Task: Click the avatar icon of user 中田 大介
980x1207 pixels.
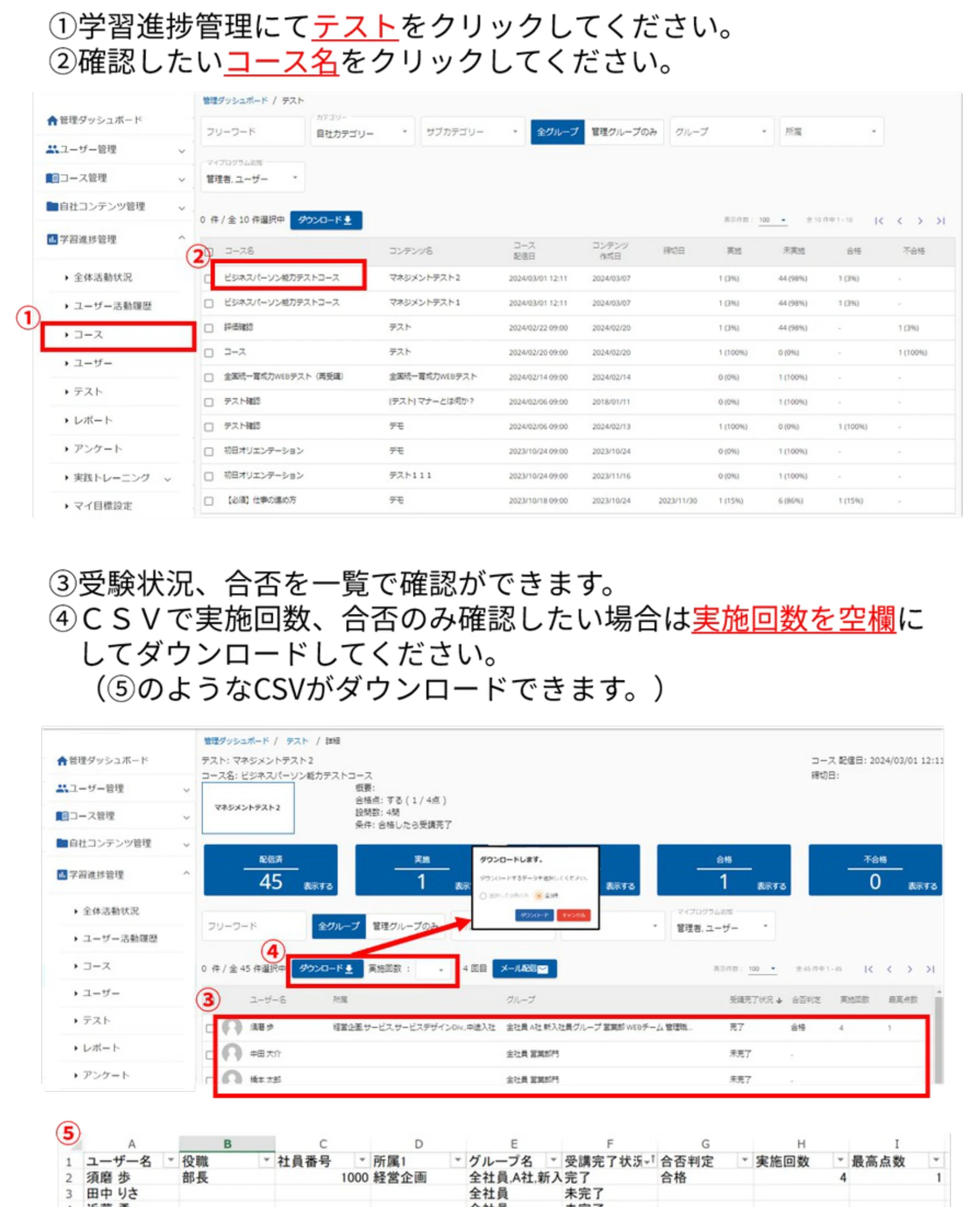Action: [x=232, y=1053]
